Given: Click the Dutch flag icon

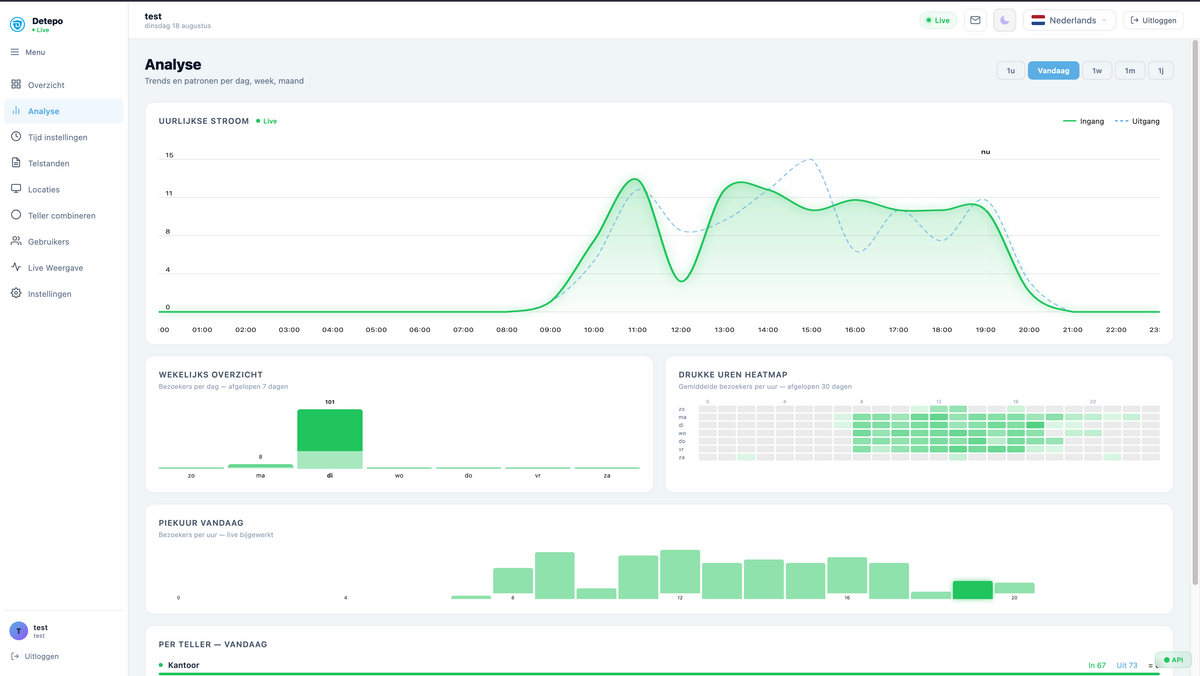Looking at the screenshot, I should click(x=1038, y=20).
